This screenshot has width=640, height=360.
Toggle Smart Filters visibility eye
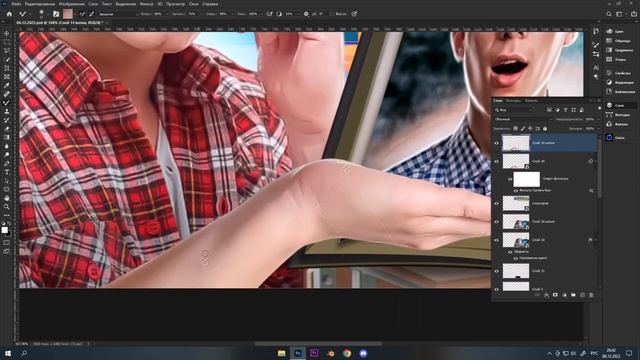click(x=510, y=179)
